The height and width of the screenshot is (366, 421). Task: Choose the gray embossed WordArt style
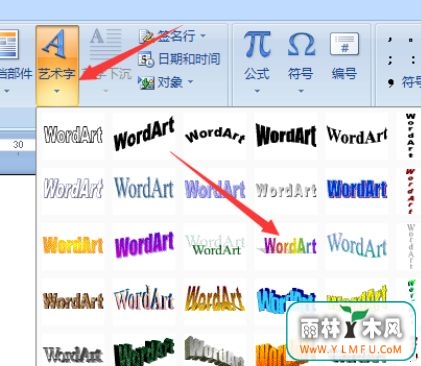[286, 190]
